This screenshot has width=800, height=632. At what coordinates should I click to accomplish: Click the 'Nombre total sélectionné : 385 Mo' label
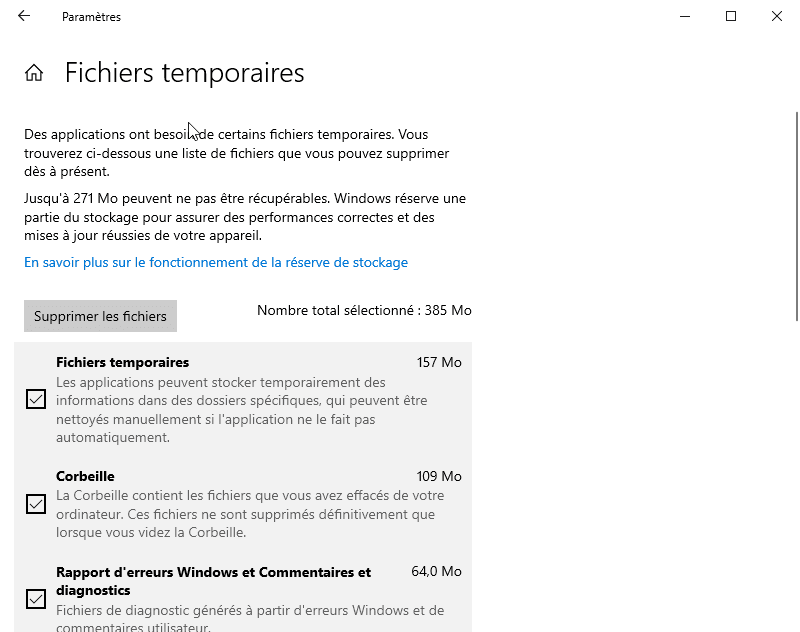[364, 310]
